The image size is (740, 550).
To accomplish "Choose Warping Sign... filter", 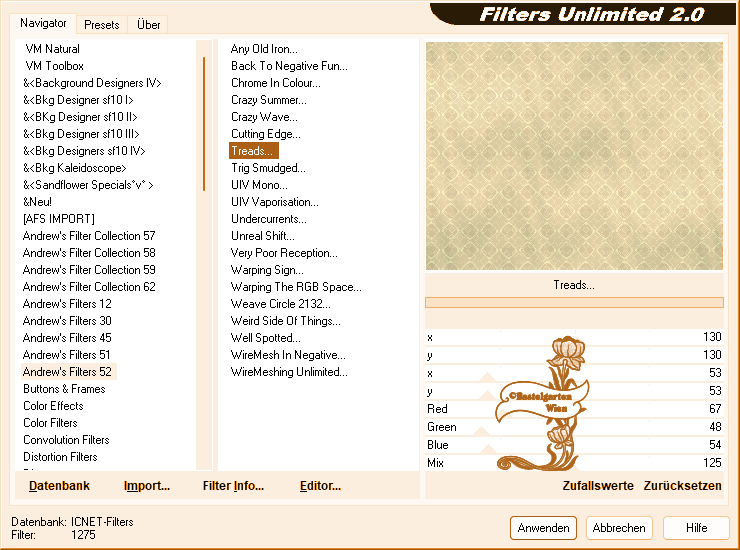I will click(x=267, y=270).
